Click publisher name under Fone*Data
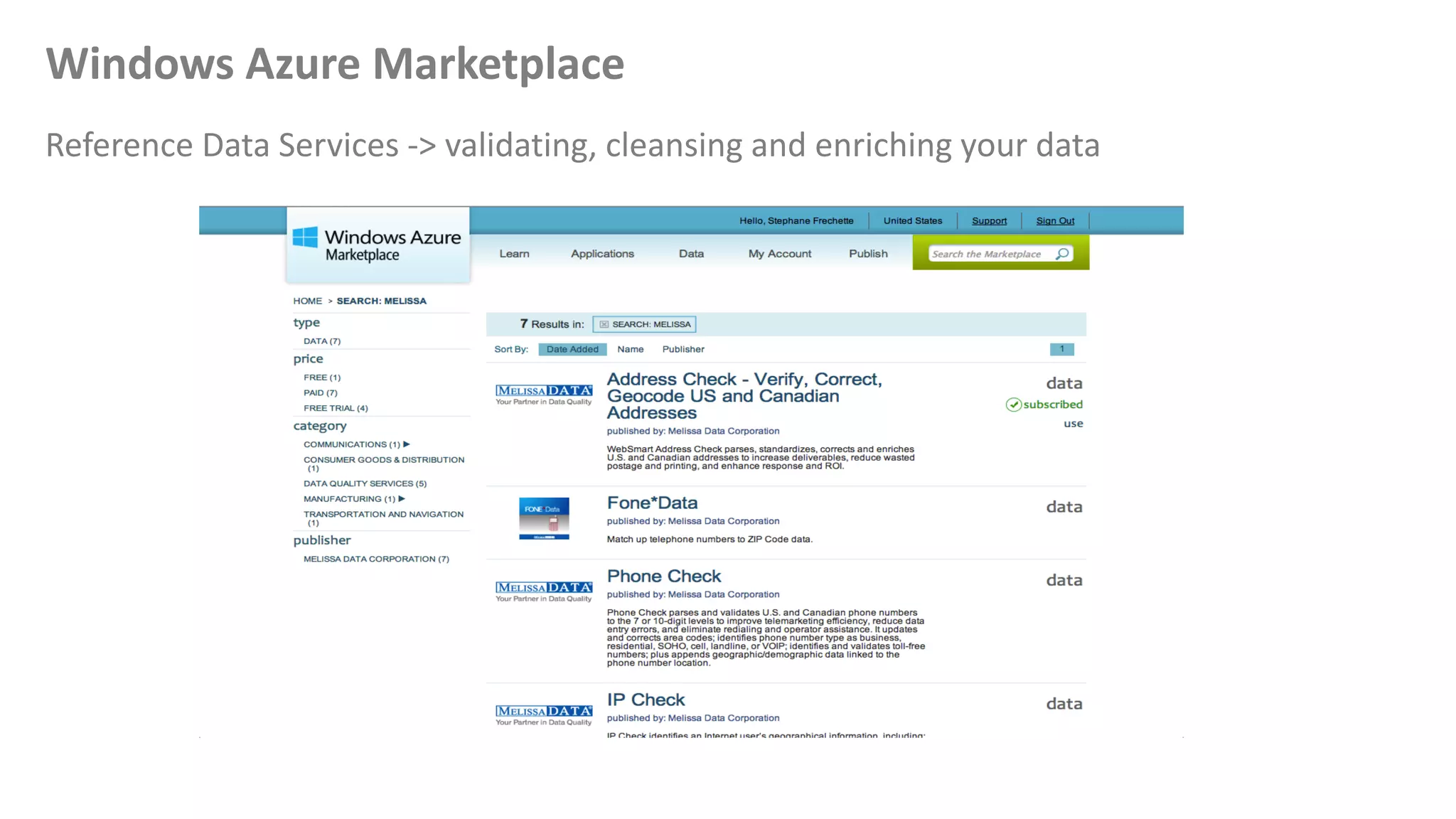 724,521
